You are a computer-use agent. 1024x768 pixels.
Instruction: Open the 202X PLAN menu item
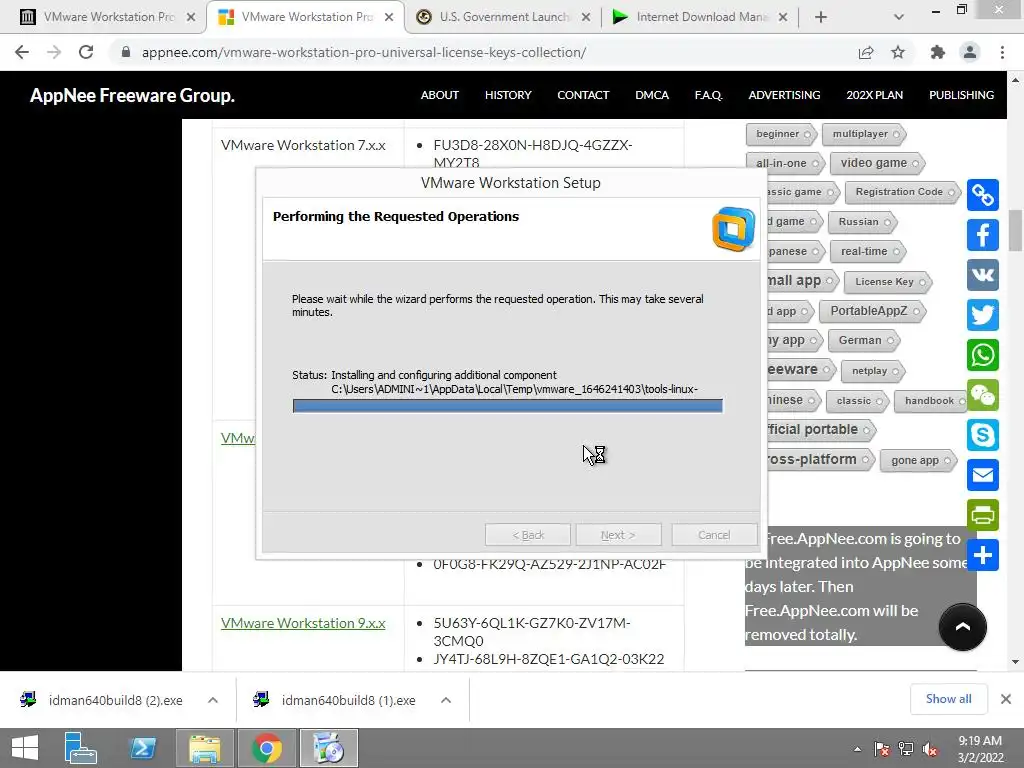point(874,95)
